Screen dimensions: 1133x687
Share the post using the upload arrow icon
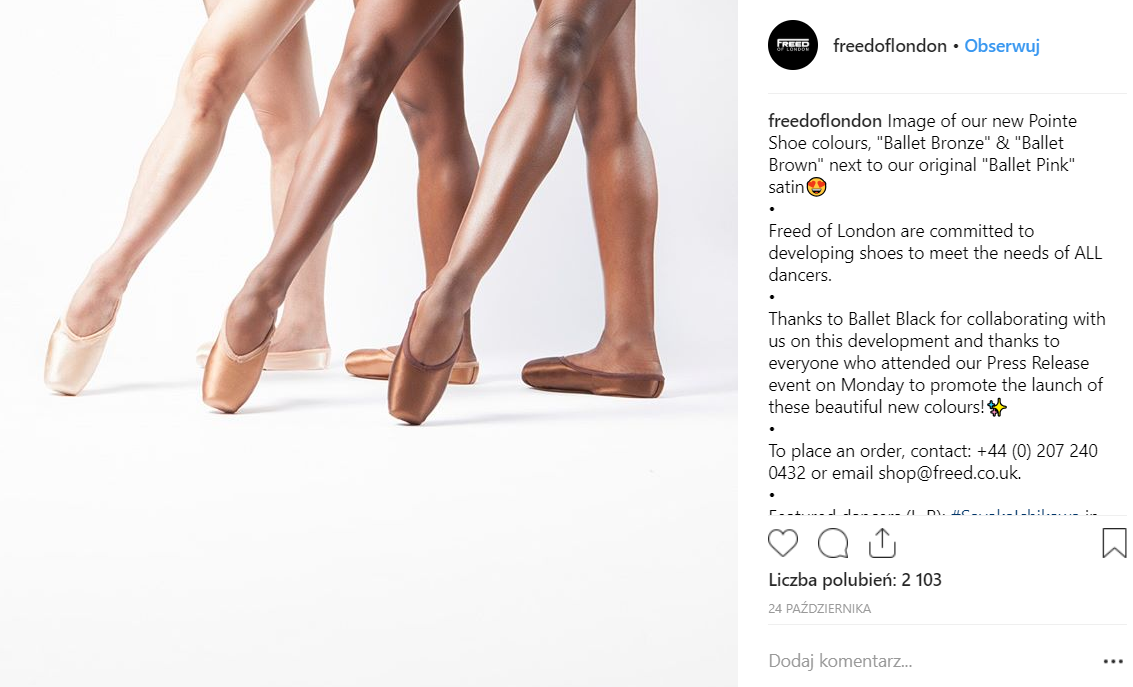(x=882, y=543)
